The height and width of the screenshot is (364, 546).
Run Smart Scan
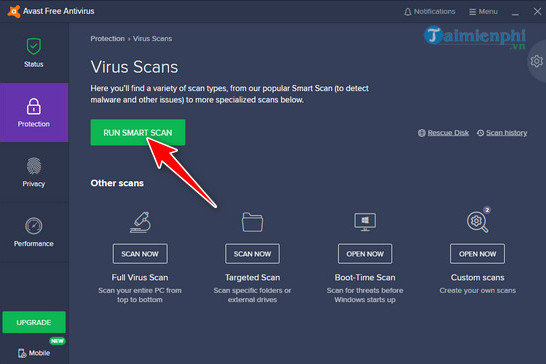(x=138, y=132)
